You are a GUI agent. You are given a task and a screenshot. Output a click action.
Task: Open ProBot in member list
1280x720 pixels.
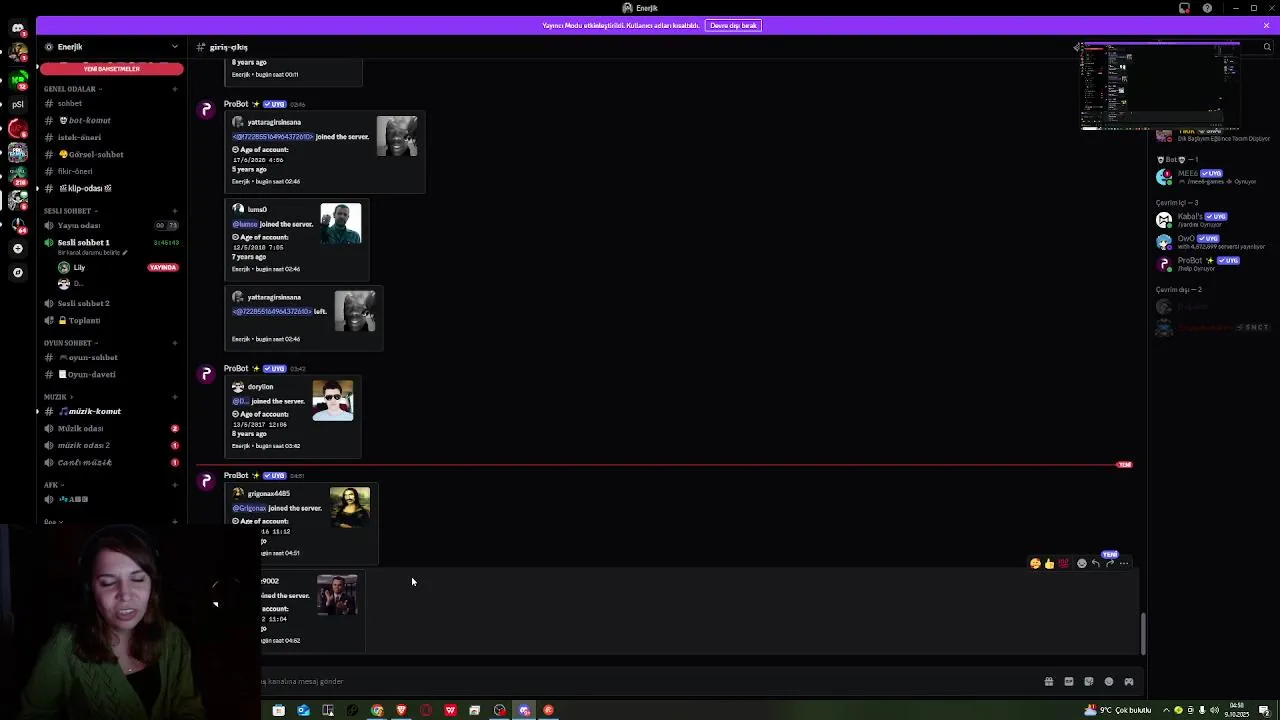[1212, 264]
